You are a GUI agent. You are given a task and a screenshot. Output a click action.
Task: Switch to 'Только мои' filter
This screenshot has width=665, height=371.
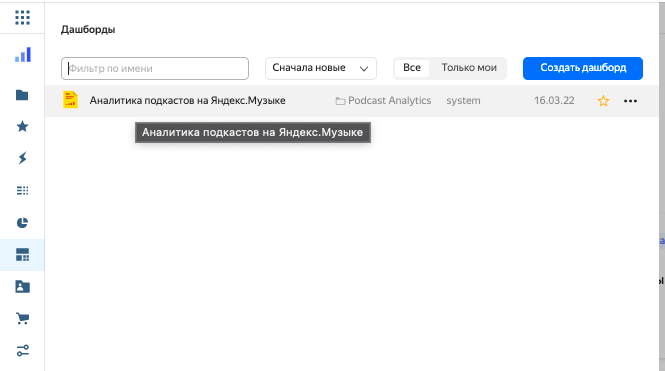[469, 68]
